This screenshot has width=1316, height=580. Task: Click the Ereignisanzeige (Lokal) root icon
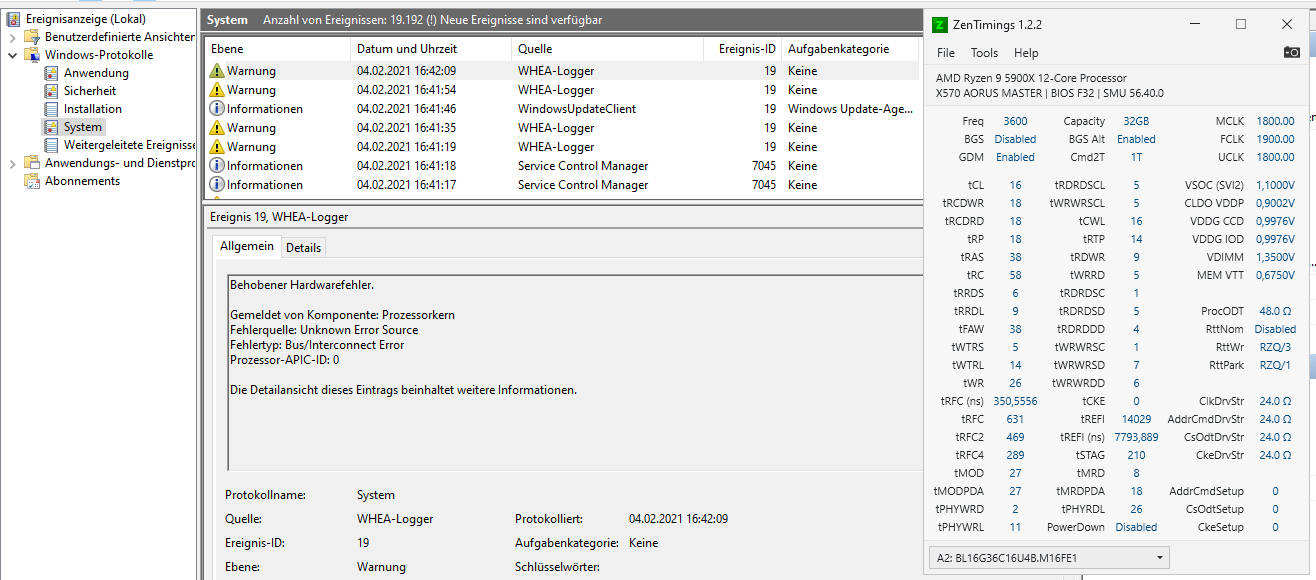(x=13, y=19)
